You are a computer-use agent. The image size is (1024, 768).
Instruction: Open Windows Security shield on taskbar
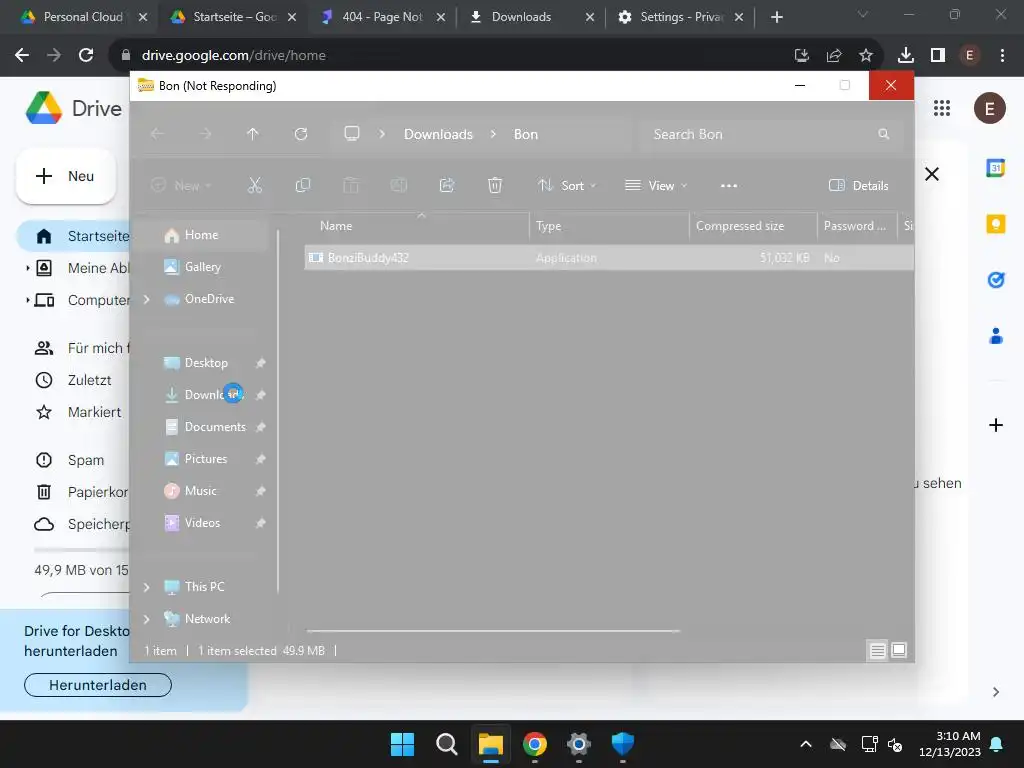pos(622,744)
